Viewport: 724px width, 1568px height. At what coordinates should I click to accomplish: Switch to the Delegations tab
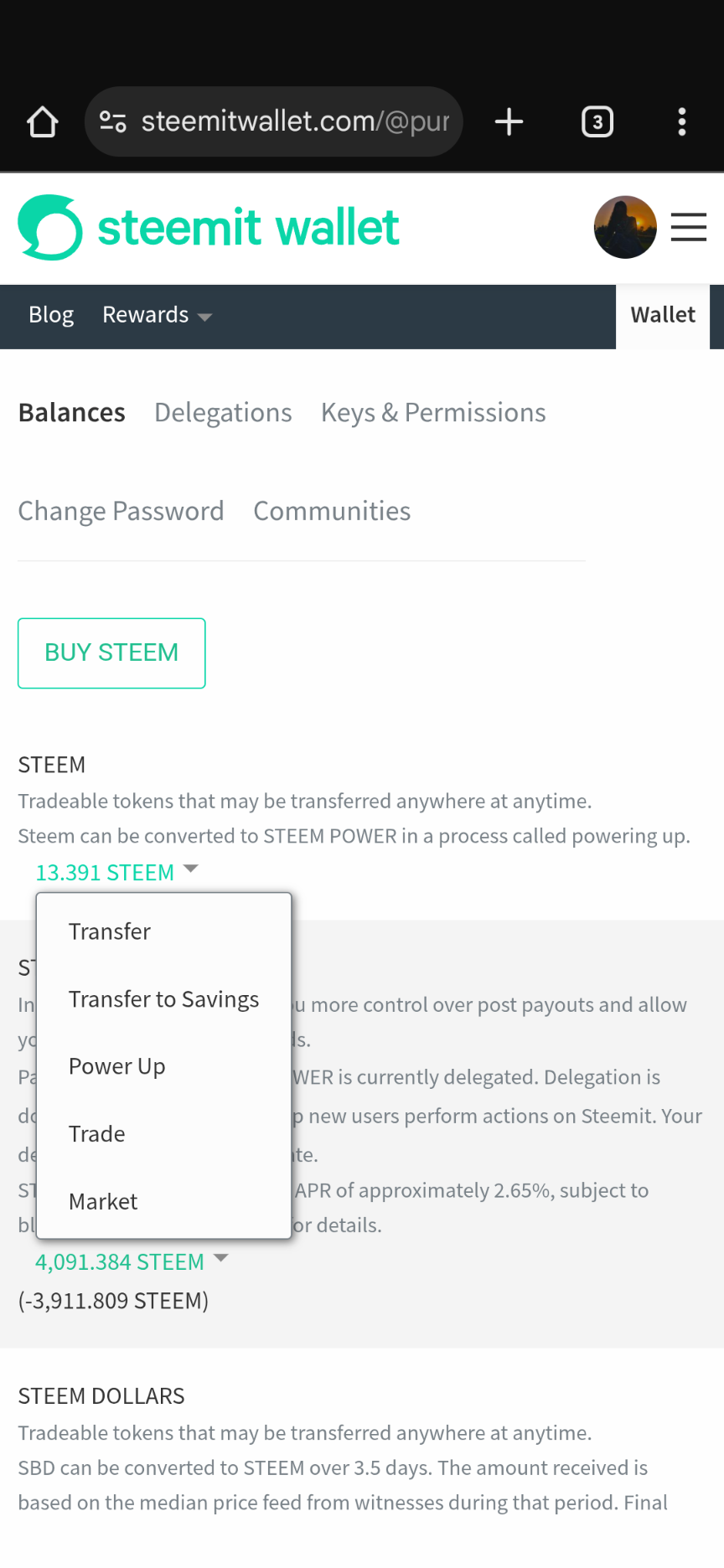coord(223,413)
